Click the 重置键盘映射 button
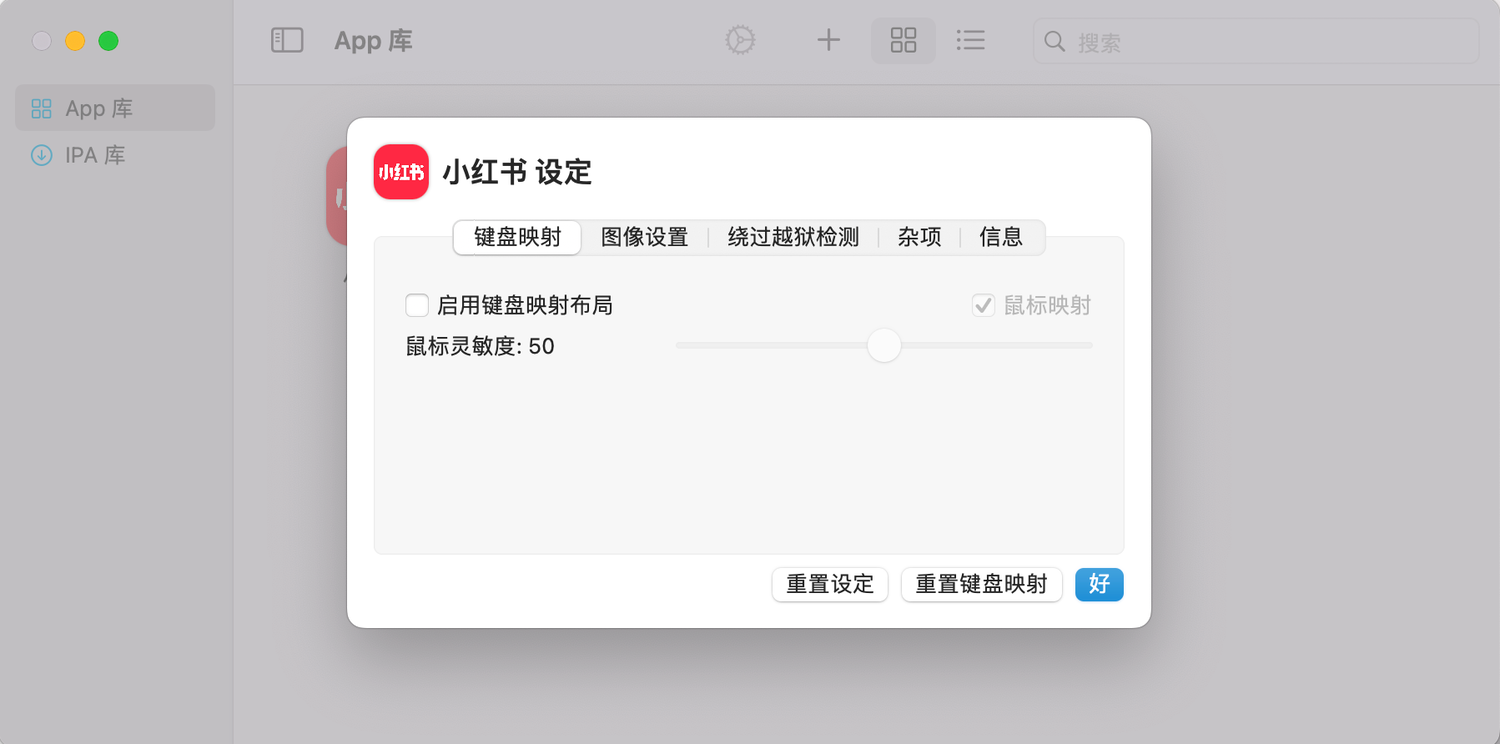 pyautogui.click(x=981, y=584)
